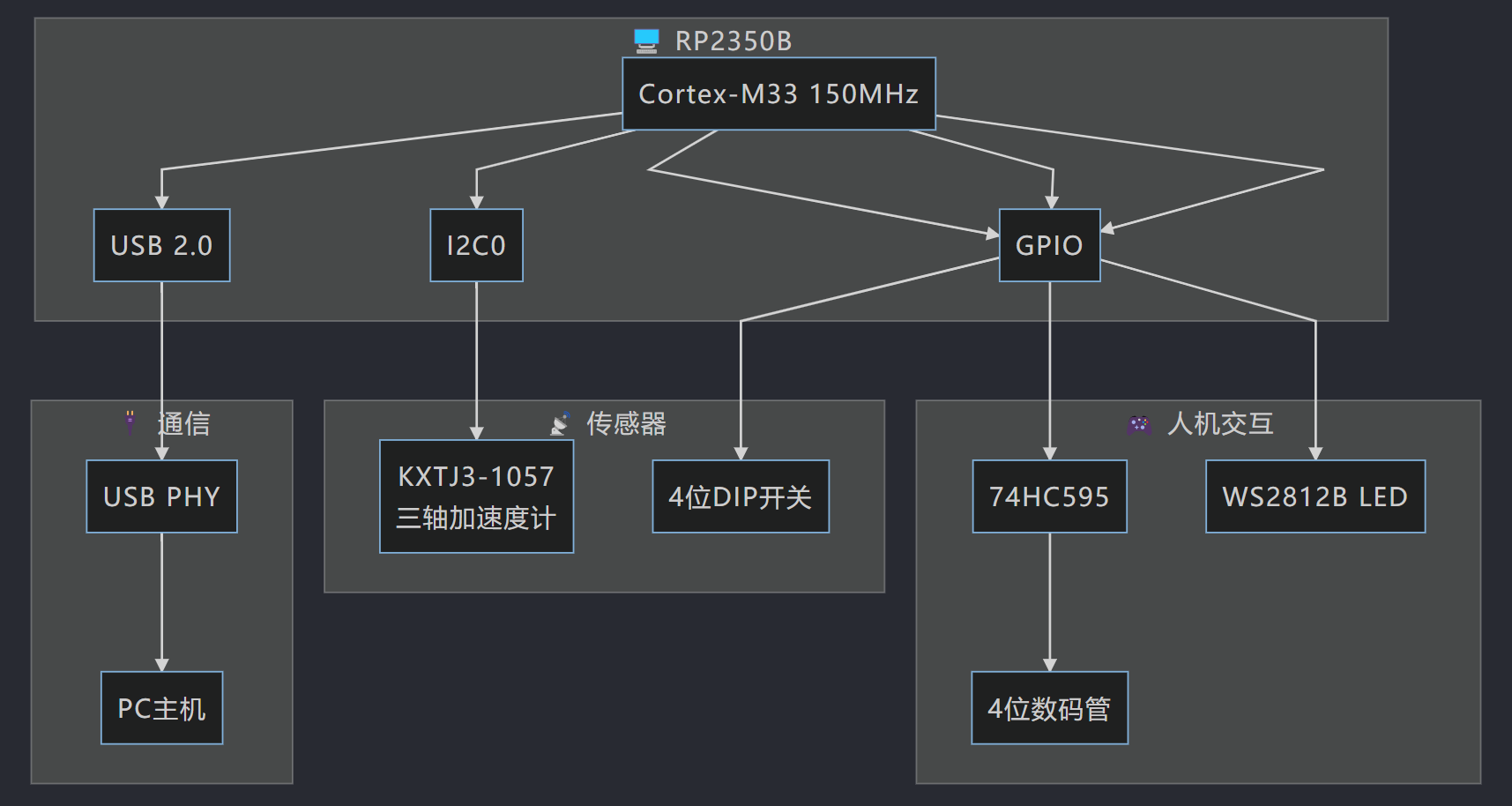Click the USB PHY node

[161, 496]
